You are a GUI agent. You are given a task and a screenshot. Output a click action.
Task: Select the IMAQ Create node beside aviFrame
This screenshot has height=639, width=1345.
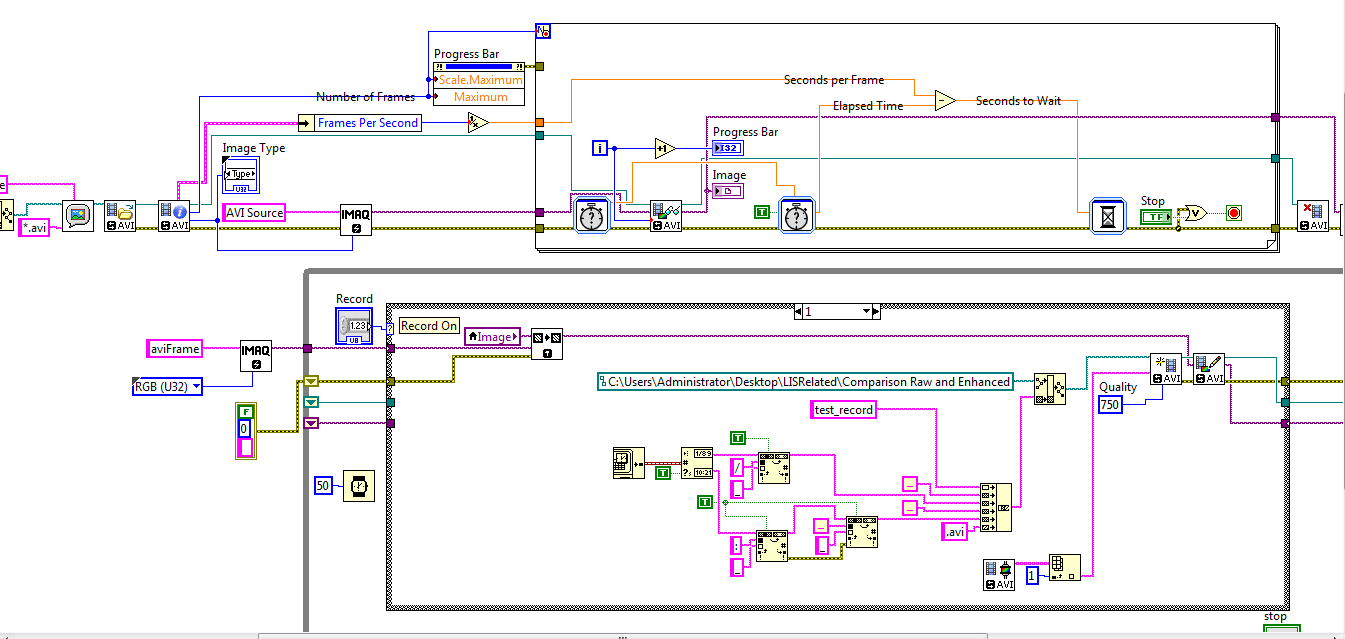click(256, 356)
